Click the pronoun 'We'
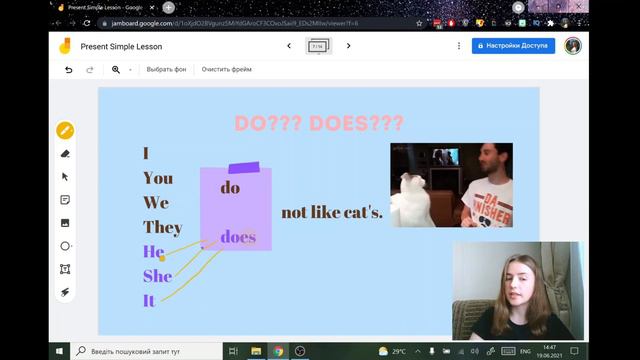The image size is (640, 360). [x=156, y=203]
